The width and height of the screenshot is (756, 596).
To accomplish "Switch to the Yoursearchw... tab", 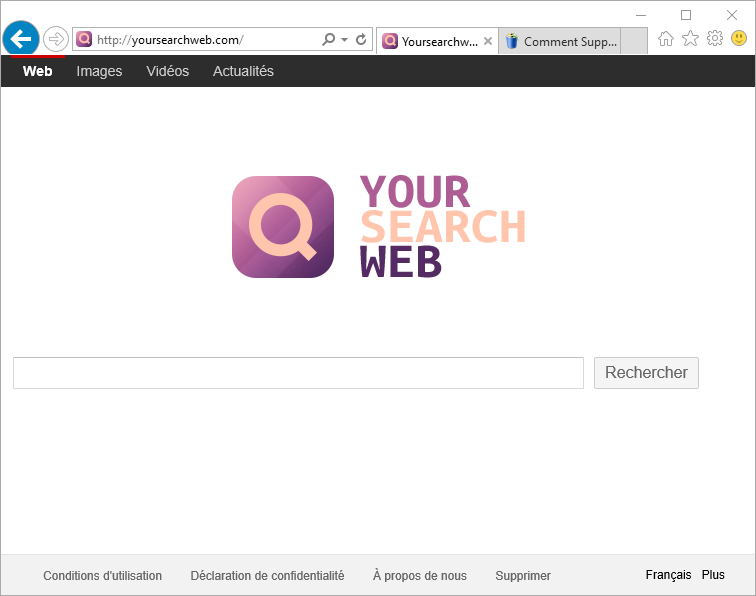I will tap(437, 41).
